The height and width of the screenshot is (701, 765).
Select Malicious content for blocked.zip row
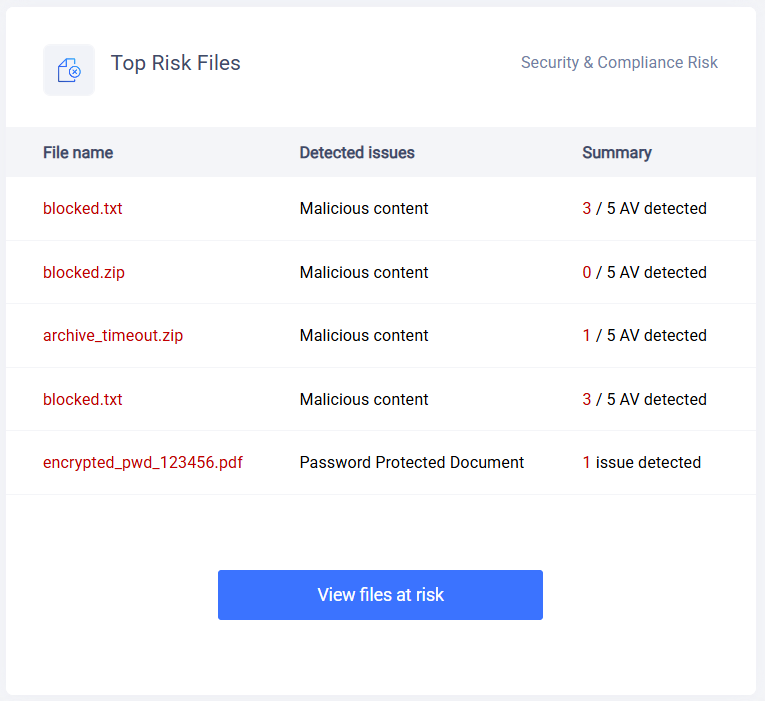click(x=364, y=272)
